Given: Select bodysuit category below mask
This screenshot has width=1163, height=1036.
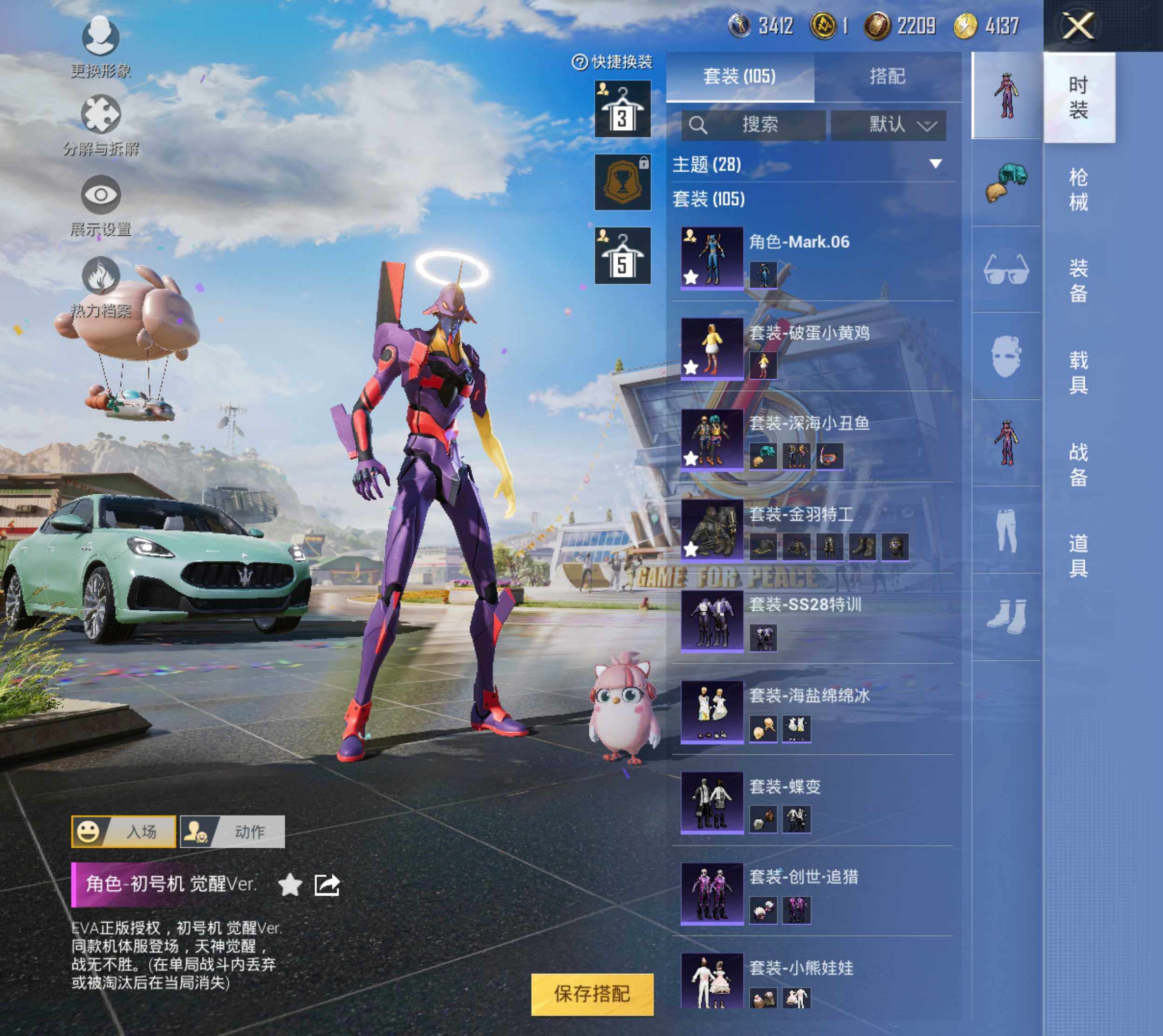Looking at the screenshot, I should 1006,442.
